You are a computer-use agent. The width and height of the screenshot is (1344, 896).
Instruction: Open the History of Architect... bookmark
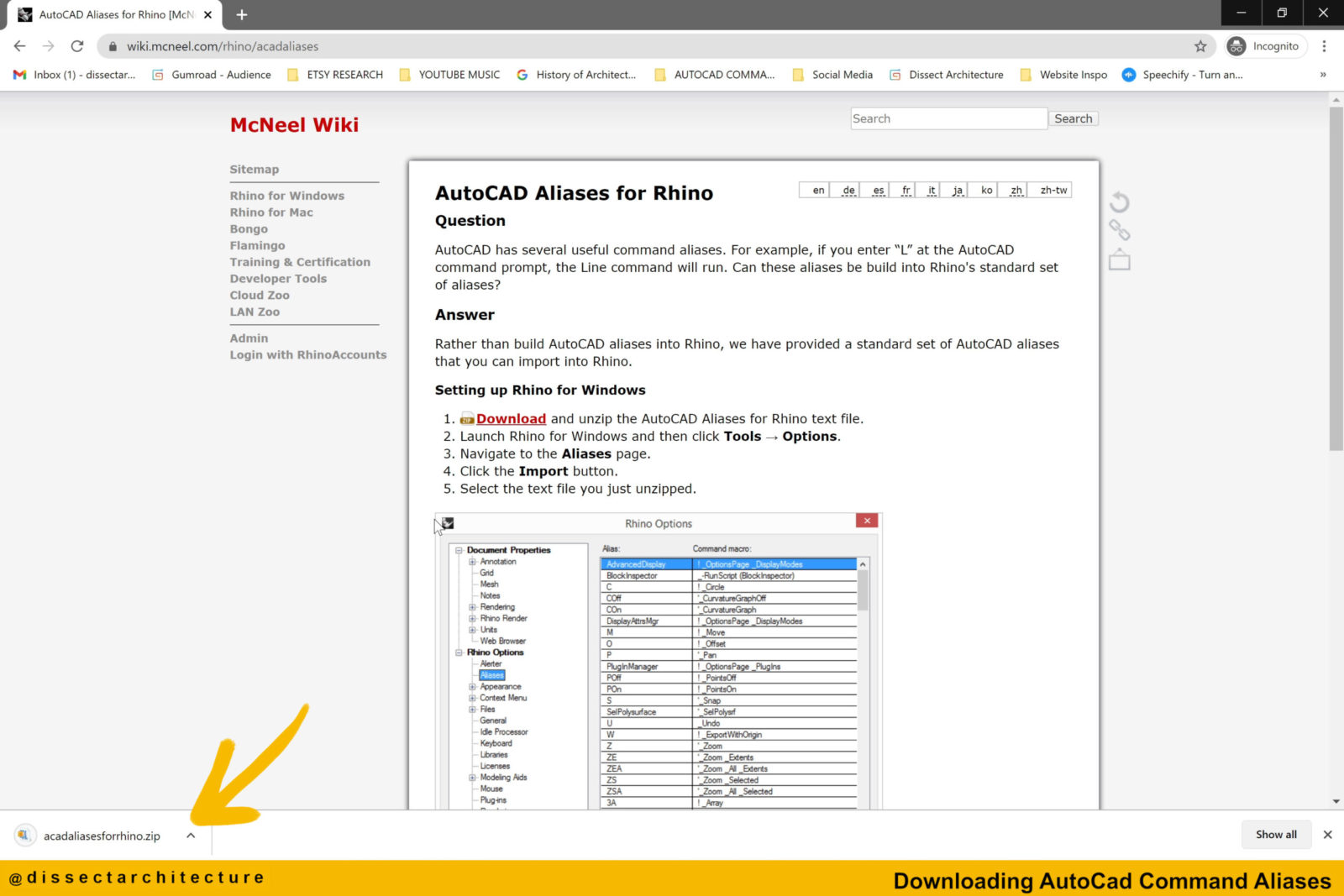click(x=576, y=75)
